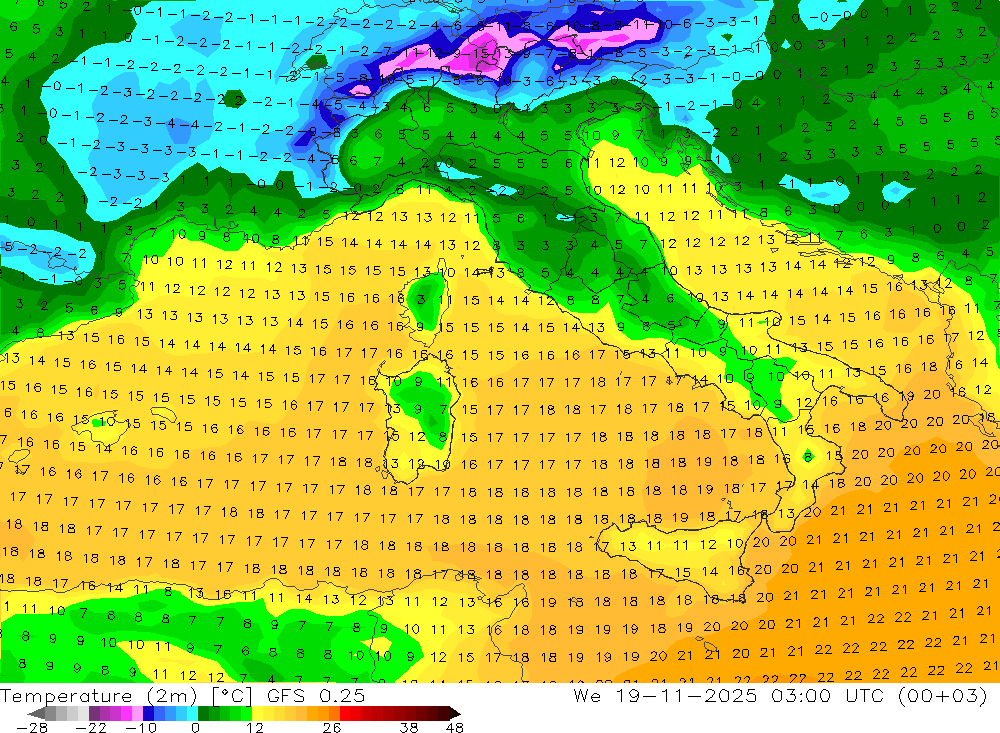The width and height of the screenshot is (1000, 733).
Task: Click the '-22' legend value
Action: tap(91, 727)
